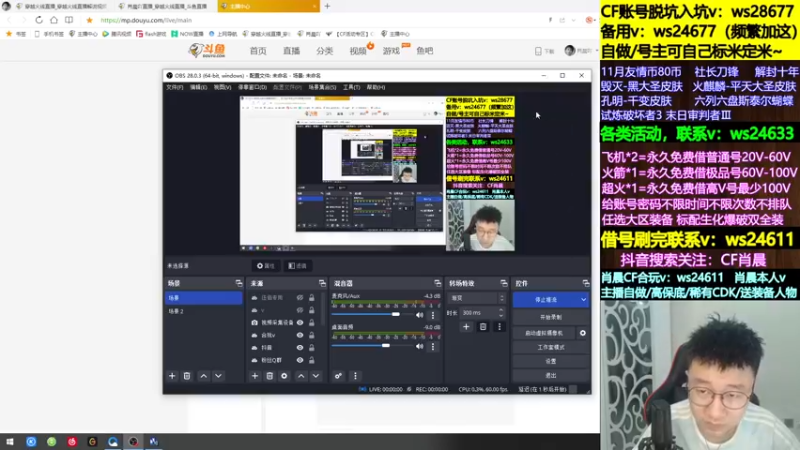Delete the selected scene with the trash icon
Image resolution: width=800 pixels, height=450 pixels.
(x=187, y=376)
